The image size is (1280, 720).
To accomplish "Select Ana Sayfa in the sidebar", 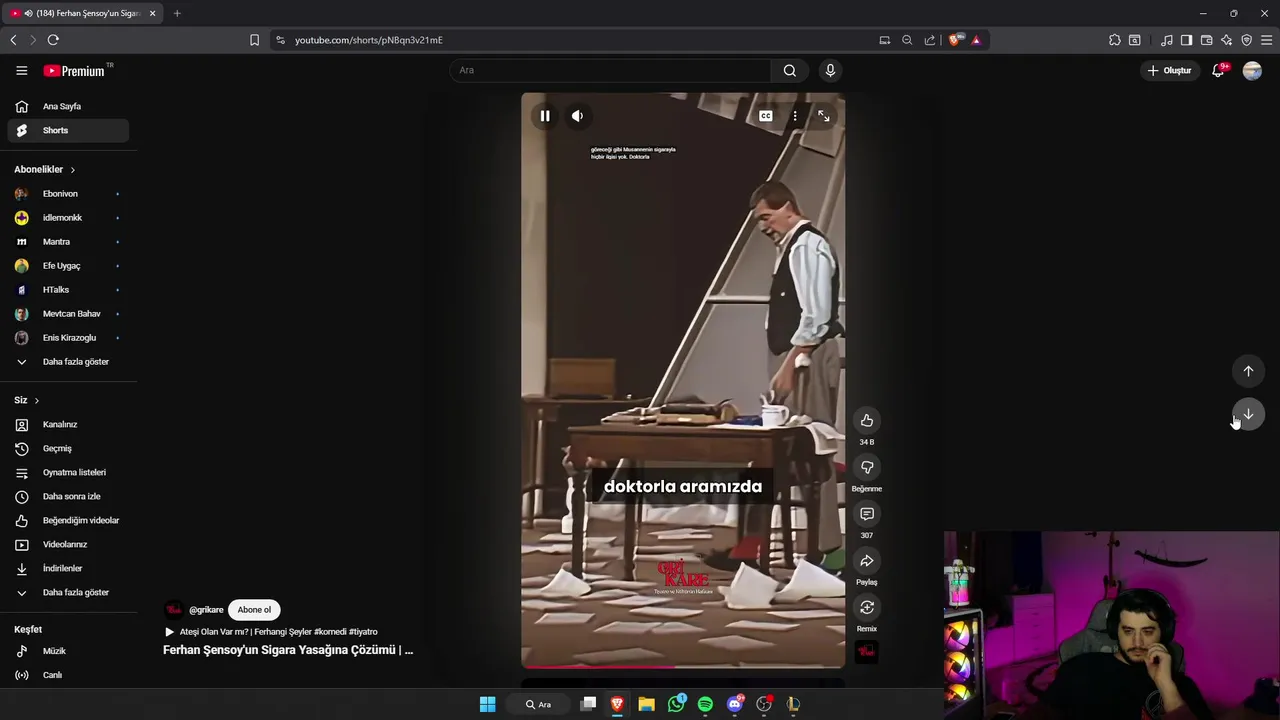I will (68, 106).
